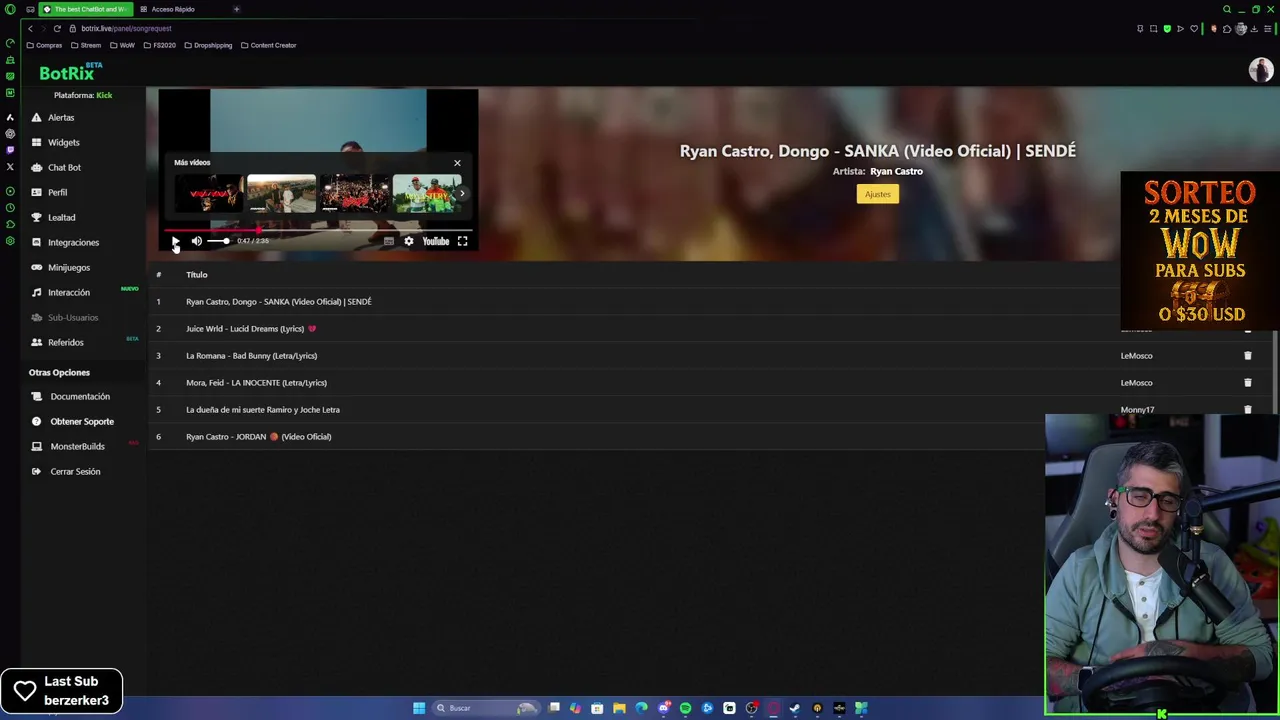Mute the YouTube player volume icon
This screenshot has height=720, width=1280.
point(197,241)
